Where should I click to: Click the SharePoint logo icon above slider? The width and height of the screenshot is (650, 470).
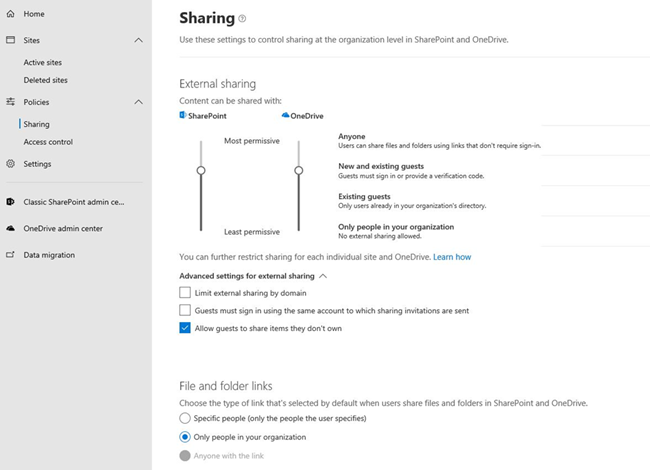point(183,115)
